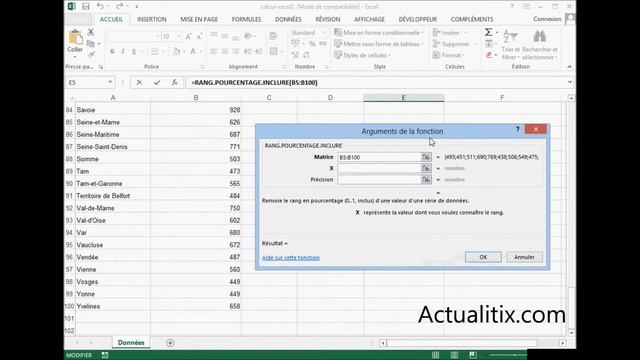Click the Redo arrow icon
Screen dimensions: 640x360
pyautogui.click(x=119, y=7)
